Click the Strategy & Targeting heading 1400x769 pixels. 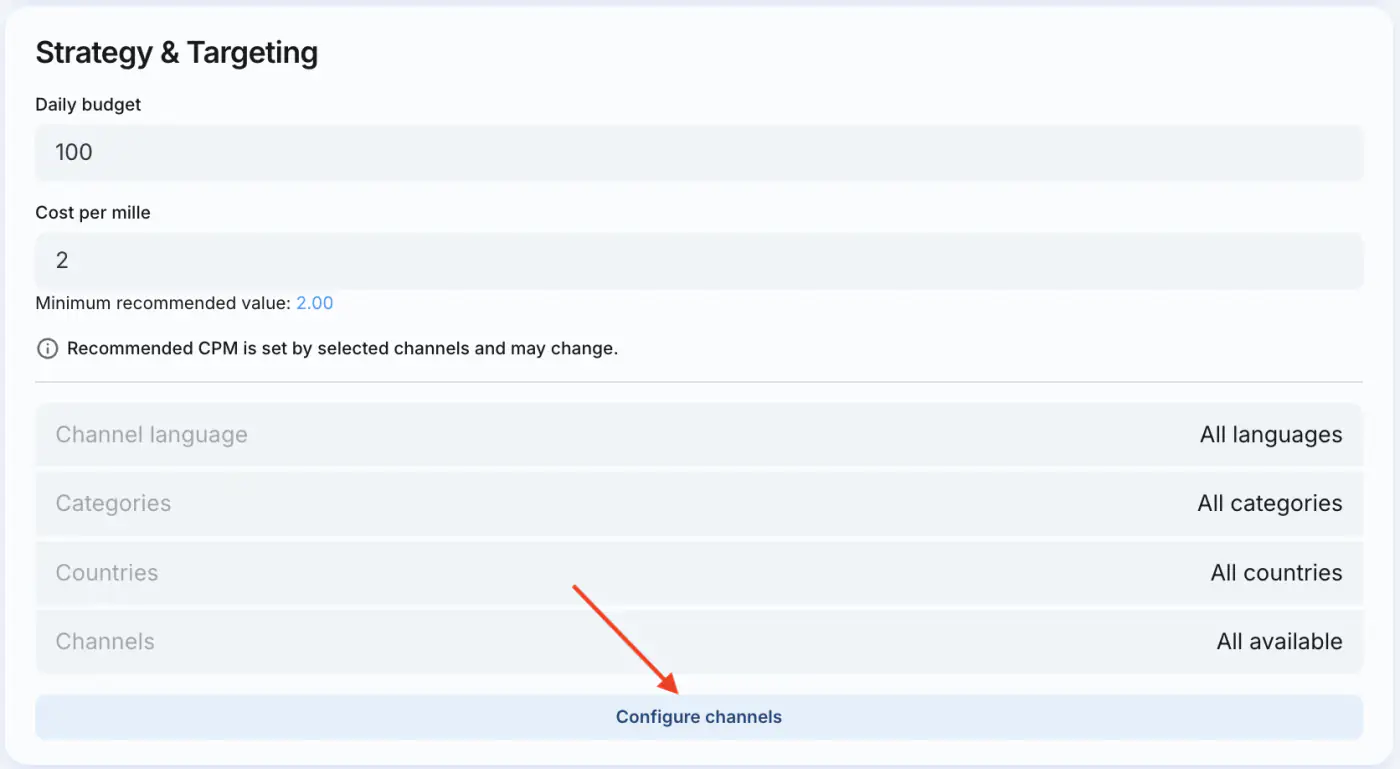177,53
